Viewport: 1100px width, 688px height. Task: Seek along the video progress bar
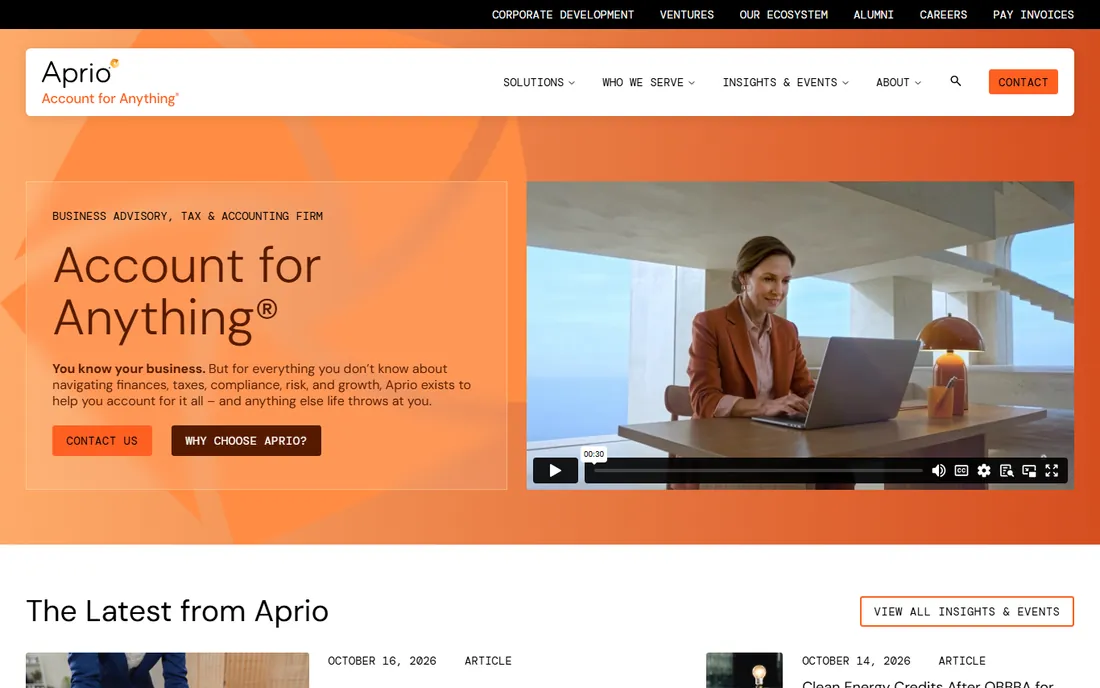(x=758, y=471)
